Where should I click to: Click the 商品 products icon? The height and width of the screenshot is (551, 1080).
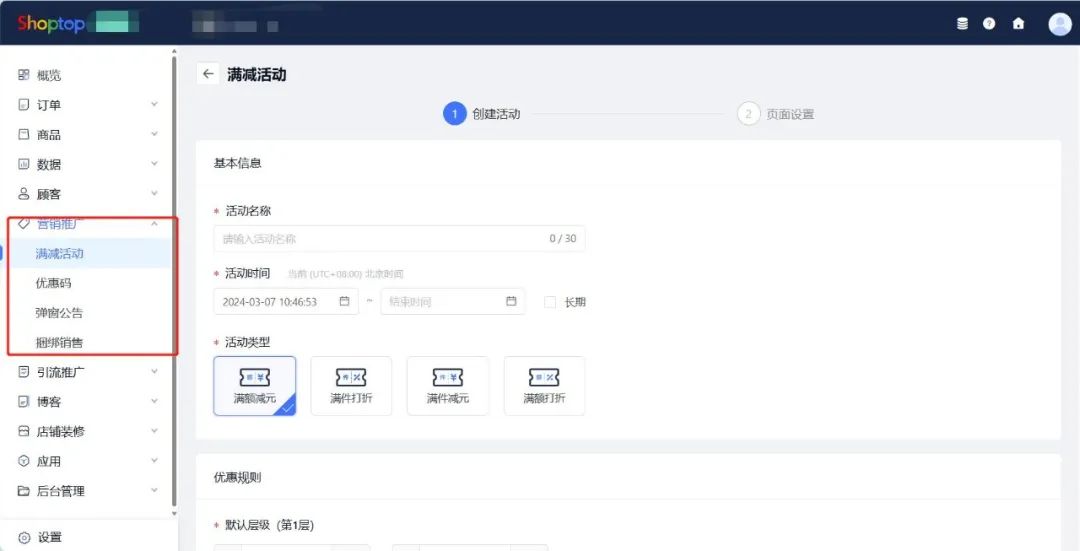click(24, 134)
